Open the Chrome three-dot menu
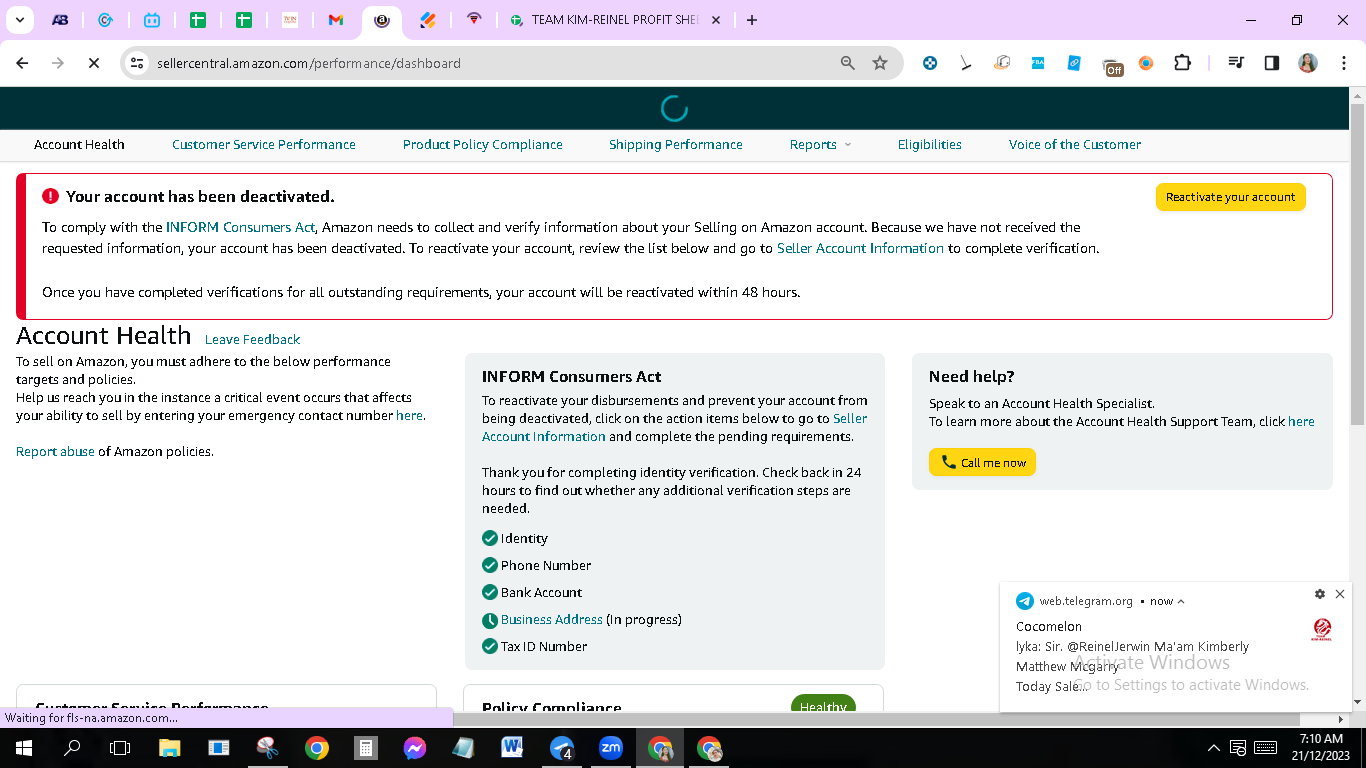 [1343, 63]
